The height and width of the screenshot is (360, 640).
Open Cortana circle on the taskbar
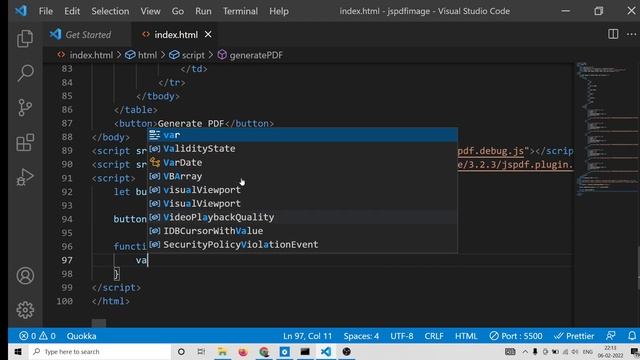(181, 351)
